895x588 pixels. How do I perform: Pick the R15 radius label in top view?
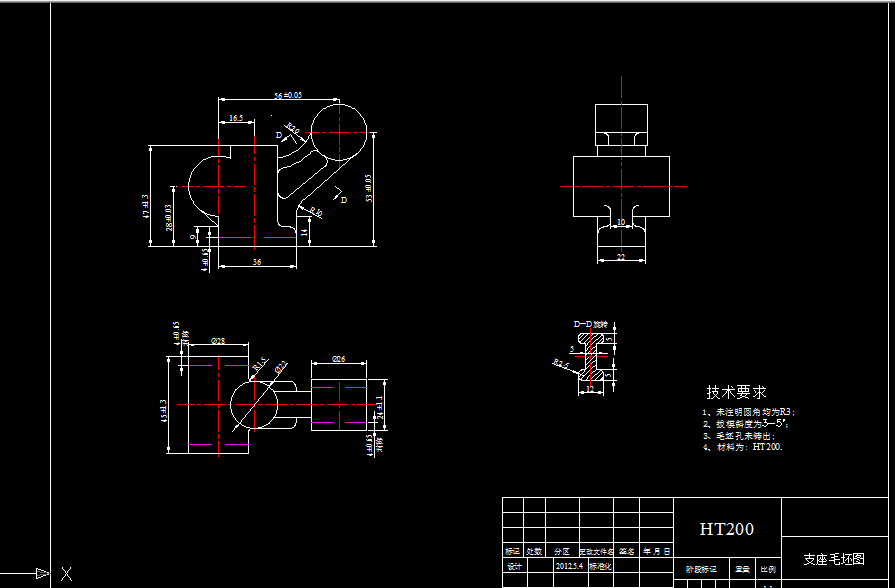coord(260,364)
